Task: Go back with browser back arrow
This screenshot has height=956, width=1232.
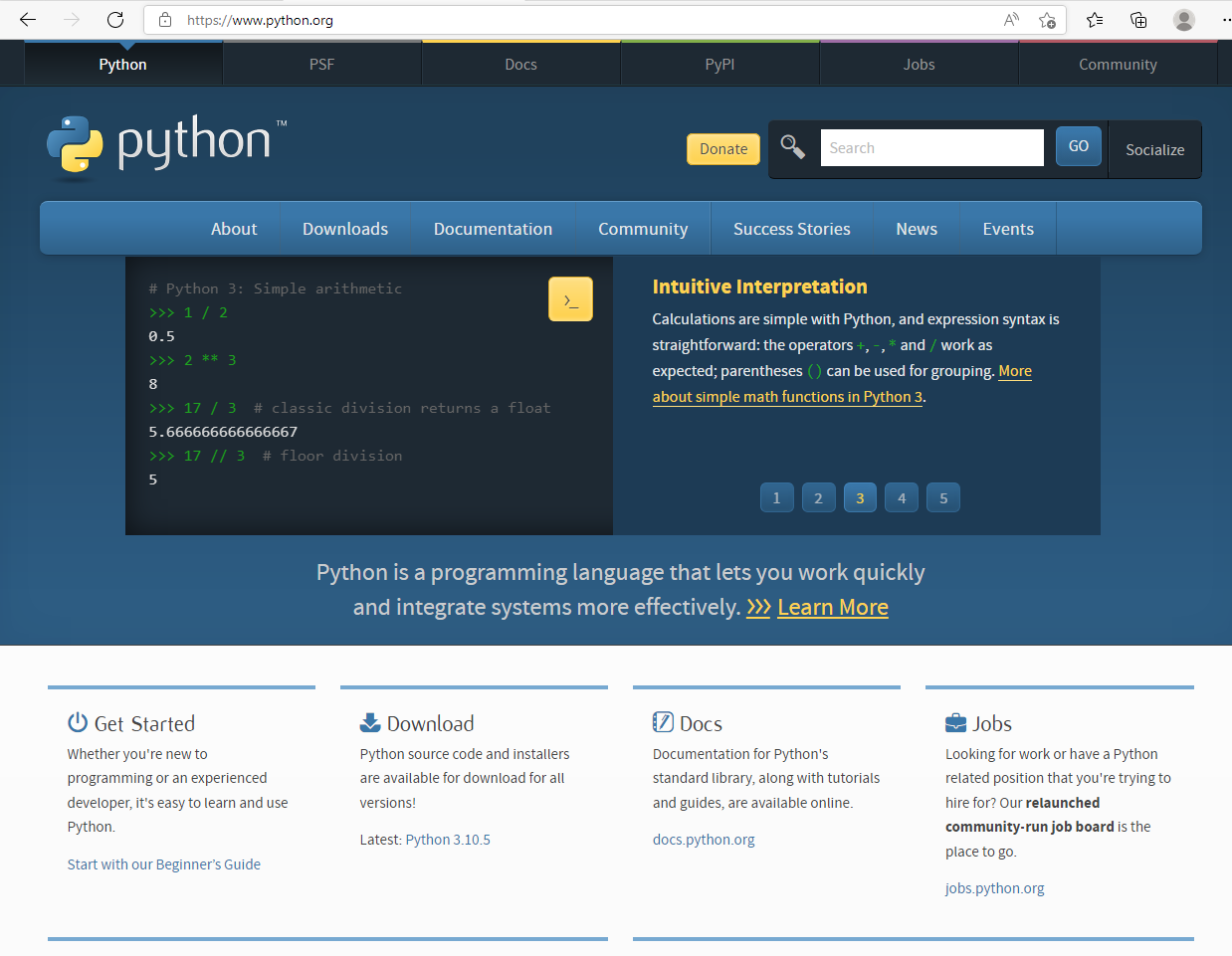Action: [x=28, y=20]
